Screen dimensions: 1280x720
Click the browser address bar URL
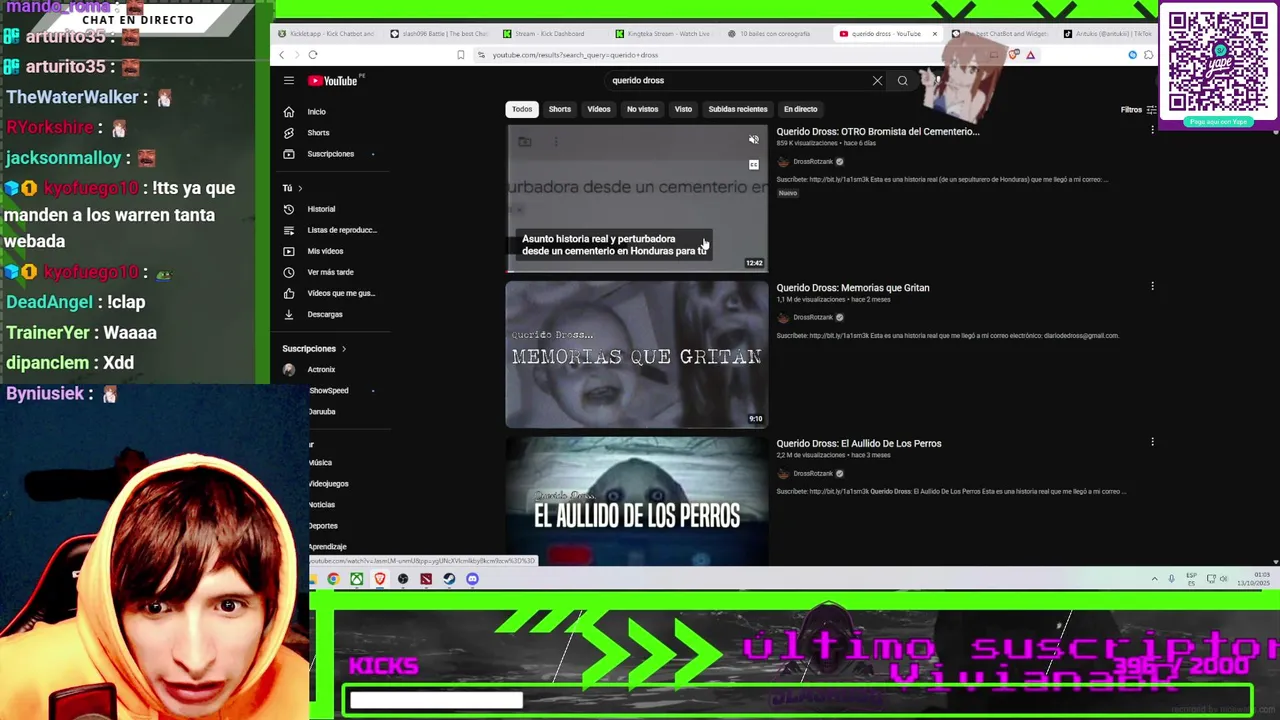[575, 55]
